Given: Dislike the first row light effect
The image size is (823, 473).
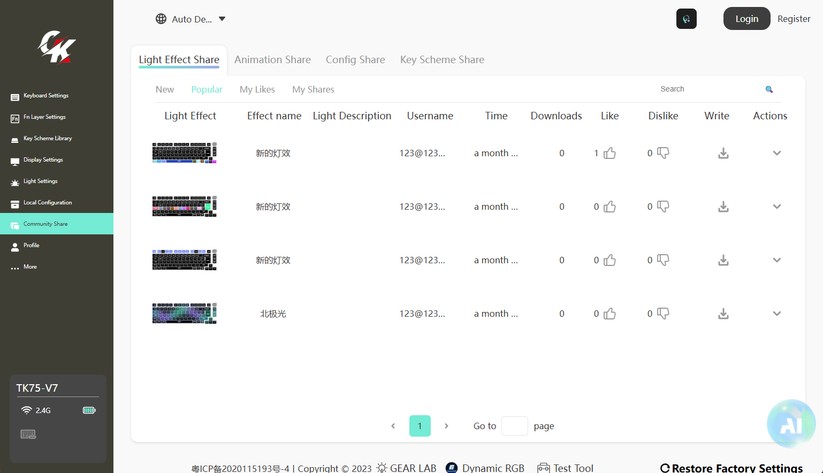Looking at the screenshot, I should (663, 153).
